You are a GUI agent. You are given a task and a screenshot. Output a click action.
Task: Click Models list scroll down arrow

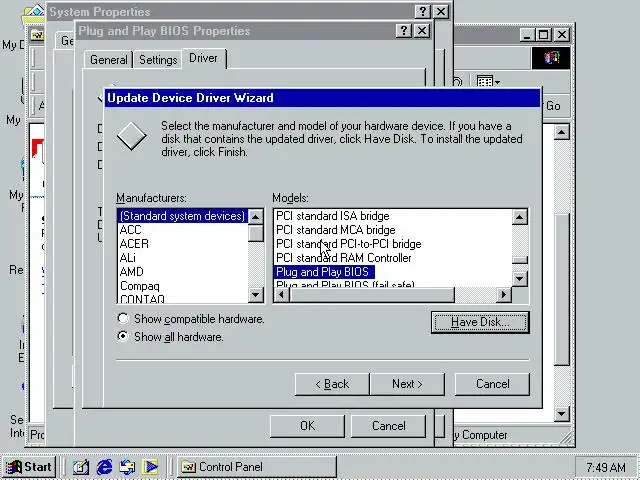(x=520, y=279)
